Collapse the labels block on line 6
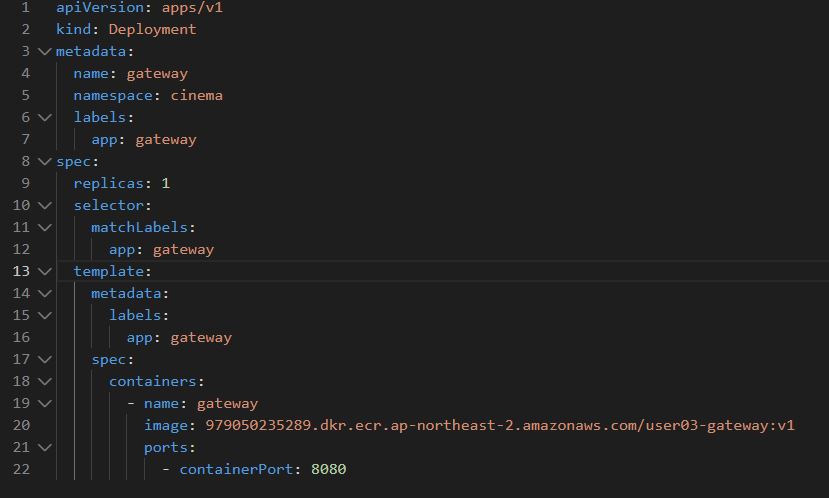Image resolution: width=829 pixels, height=498 pixels. pos(45,117)
